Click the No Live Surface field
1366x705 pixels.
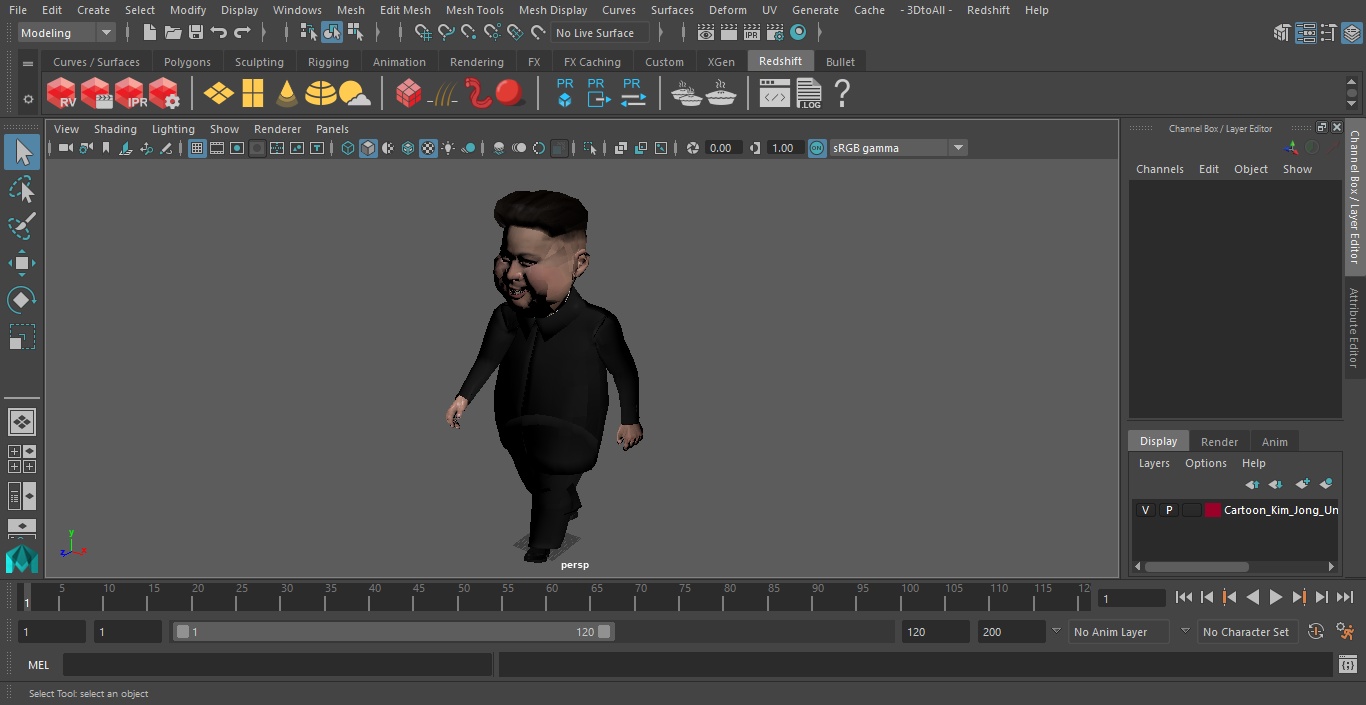[600, 33]
